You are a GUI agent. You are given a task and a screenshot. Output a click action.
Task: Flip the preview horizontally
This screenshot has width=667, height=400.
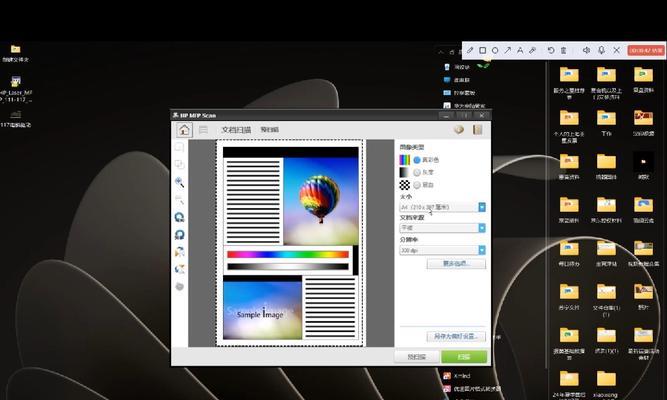click(180, 251)
